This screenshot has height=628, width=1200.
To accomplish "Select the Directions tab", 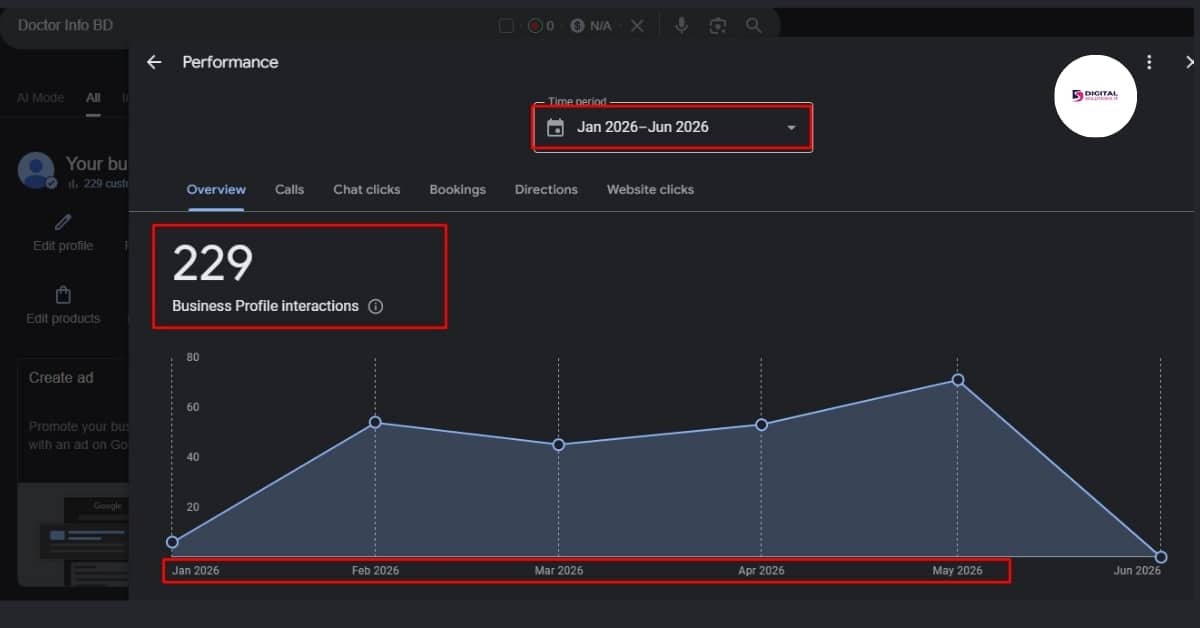I will coord(546,189).
